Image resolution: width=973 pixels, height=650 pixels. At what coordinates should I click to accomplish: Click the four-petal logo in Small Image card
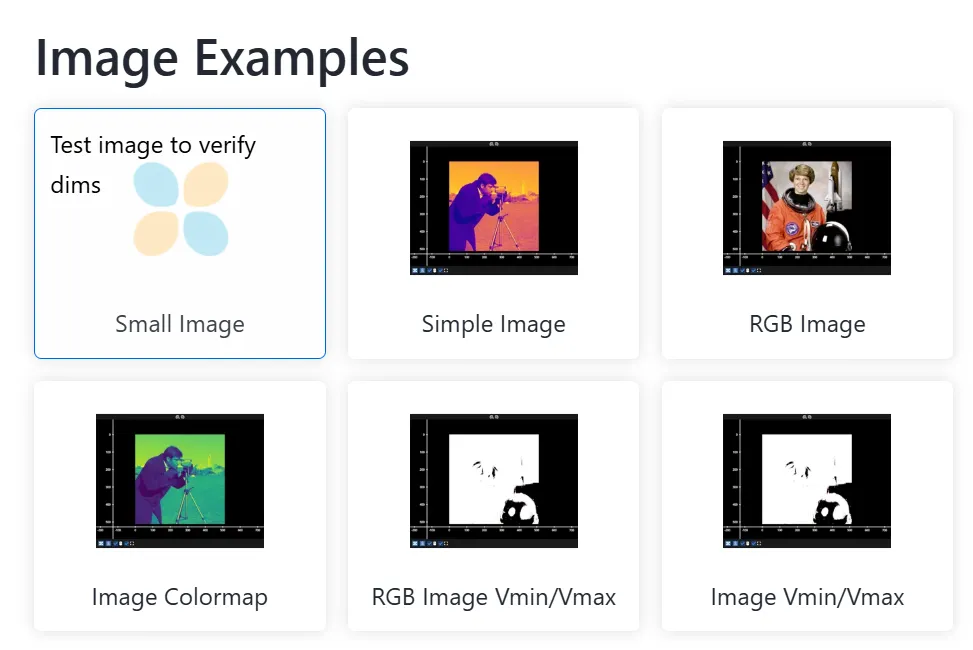(x=181, y=210)
